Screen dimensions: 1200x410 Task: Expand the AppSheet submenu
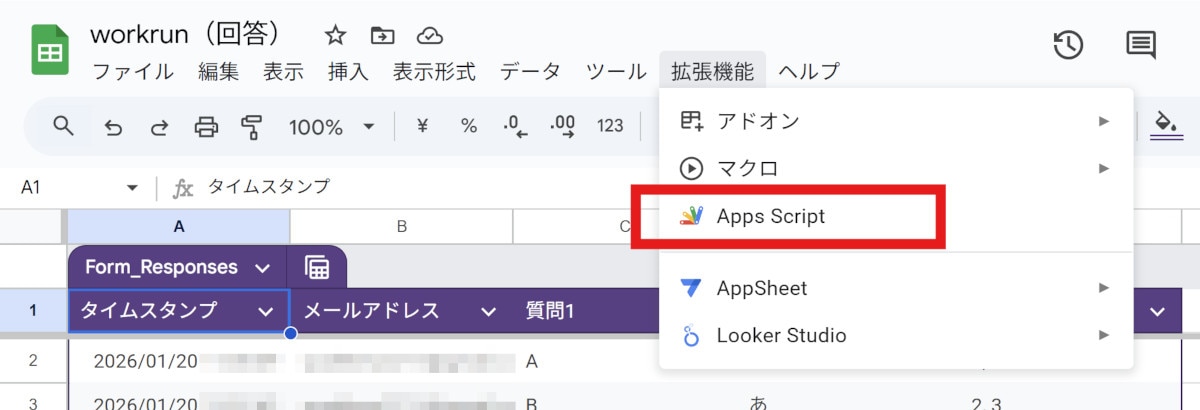pos(1104,288)
